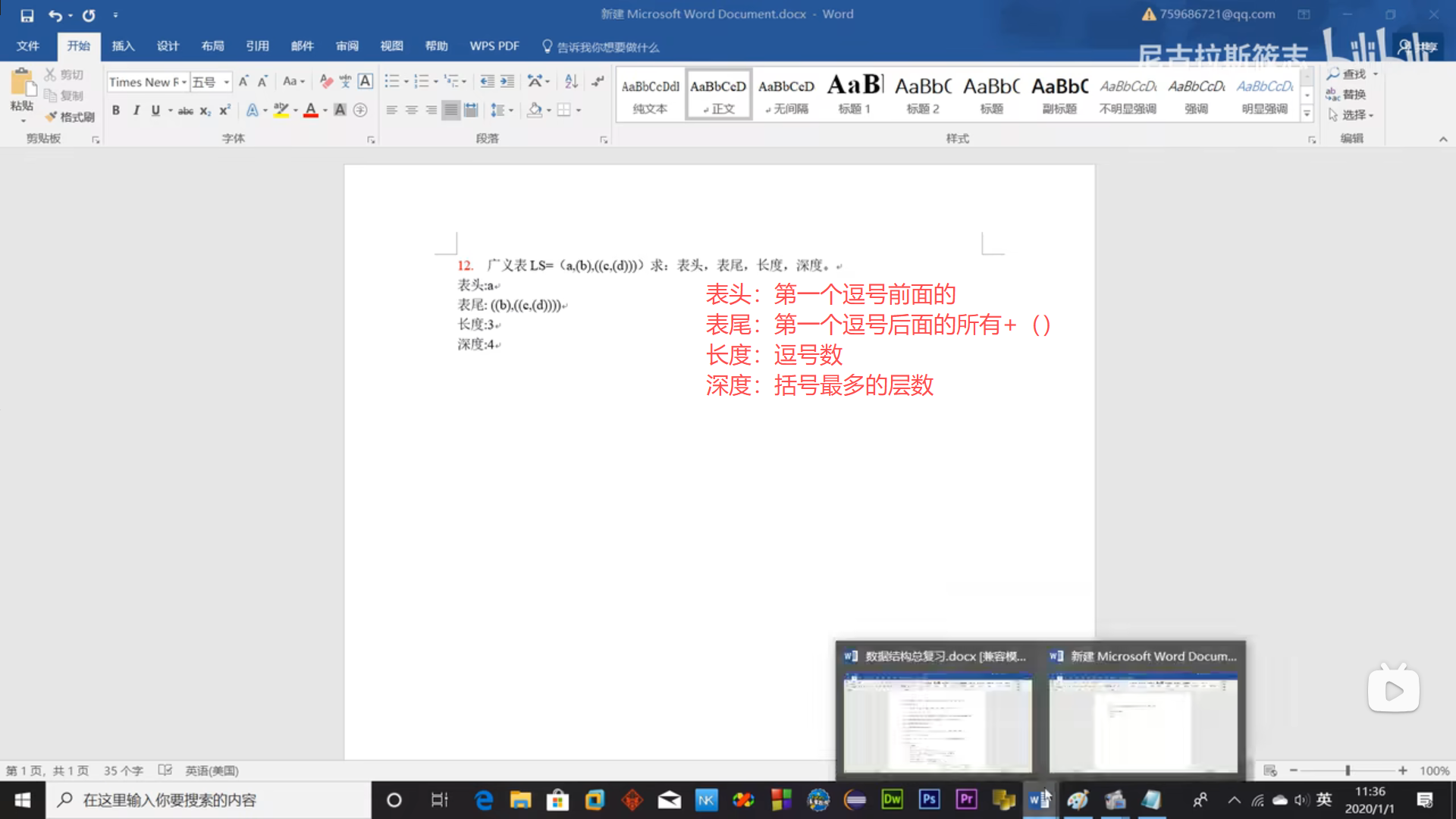Click the subscript X₂ icon

coord(205,111)
